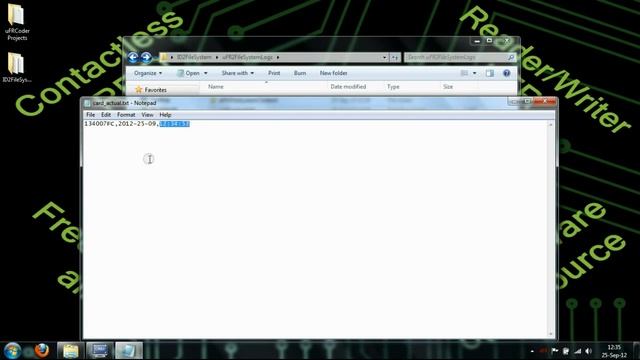Switch to the monitor app on taskbar
The image size is (640, 360).
(100, 351)
